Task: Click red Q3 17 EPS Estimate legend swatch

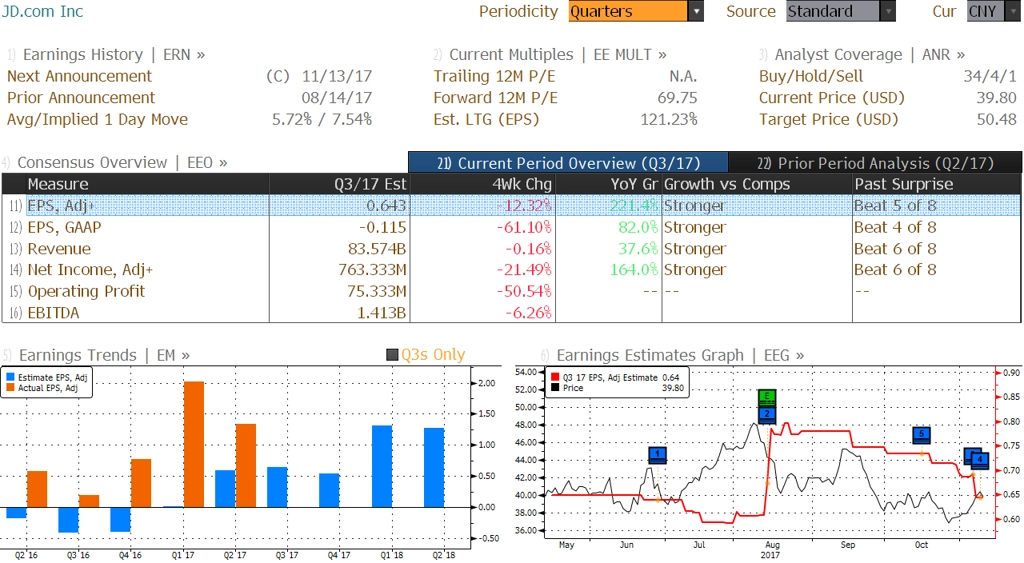Action: [x=555, y=378]
